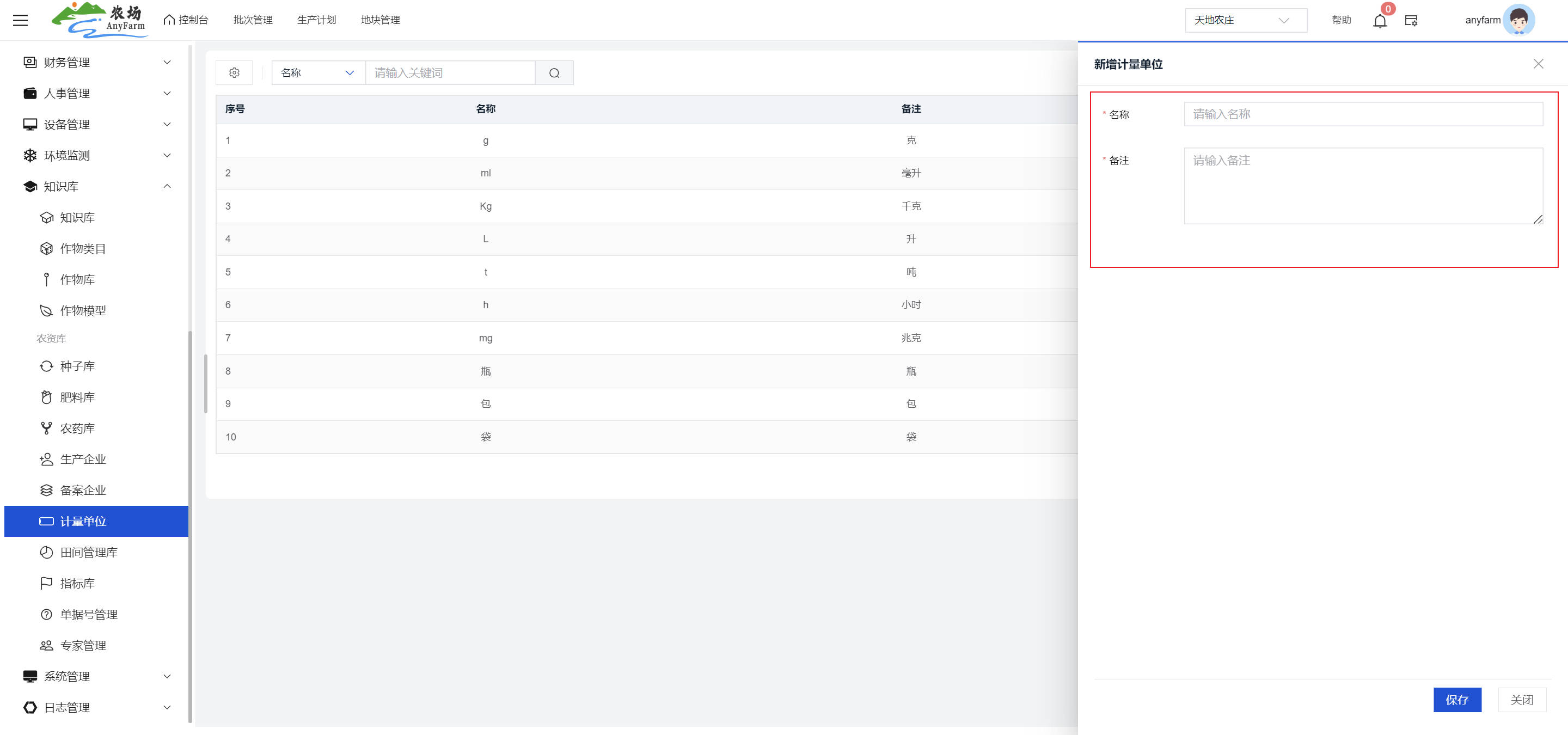
Task: Open the notification bell icon
Action: (1379, 21)
